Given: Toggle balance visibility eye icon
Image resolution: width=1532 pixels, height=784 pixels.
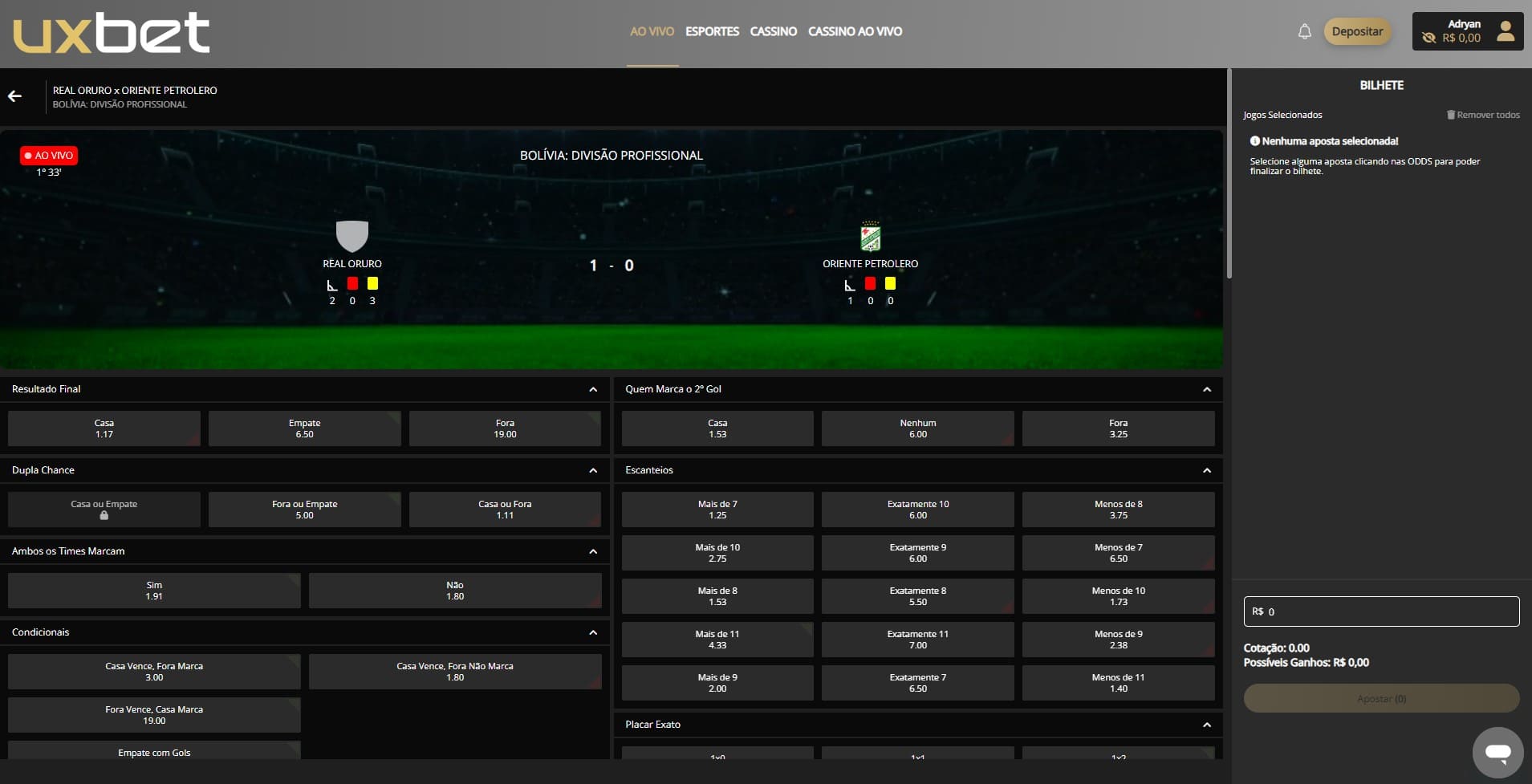Looking at the screenshot, I should click(x=1428, y=38).
